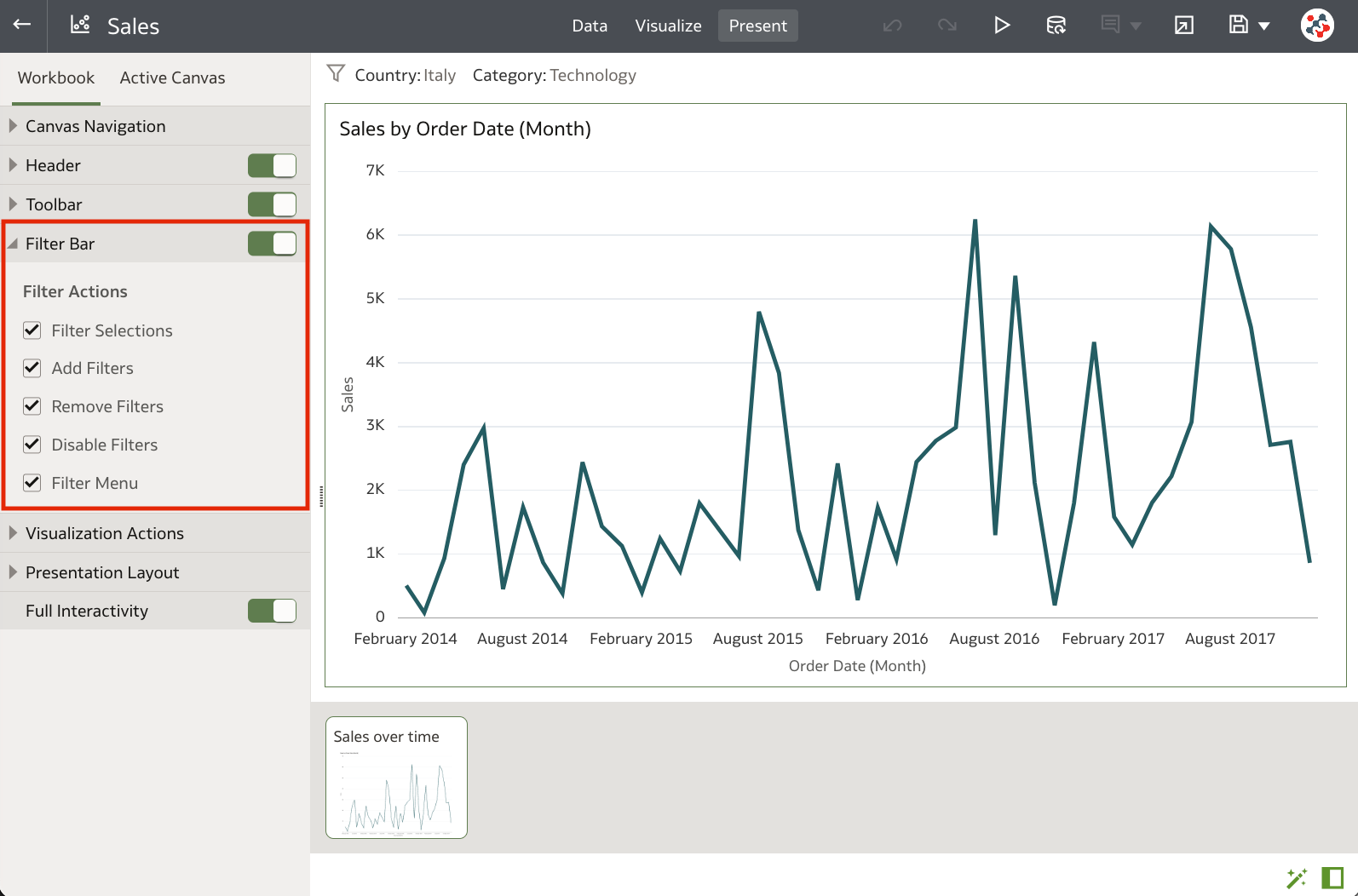Click the Country: Italy filter
1358x896 pixels.
click(x=406, y=75)
